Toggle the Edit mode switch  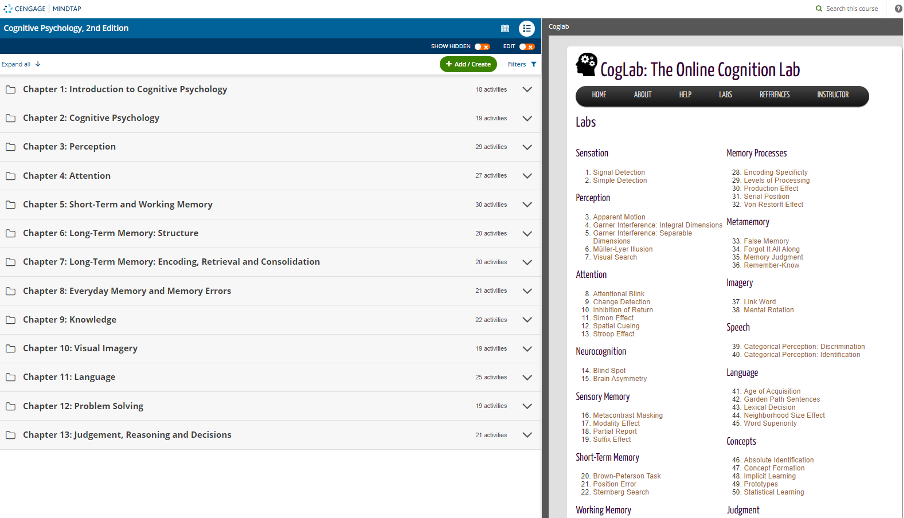tap(526, 47)
